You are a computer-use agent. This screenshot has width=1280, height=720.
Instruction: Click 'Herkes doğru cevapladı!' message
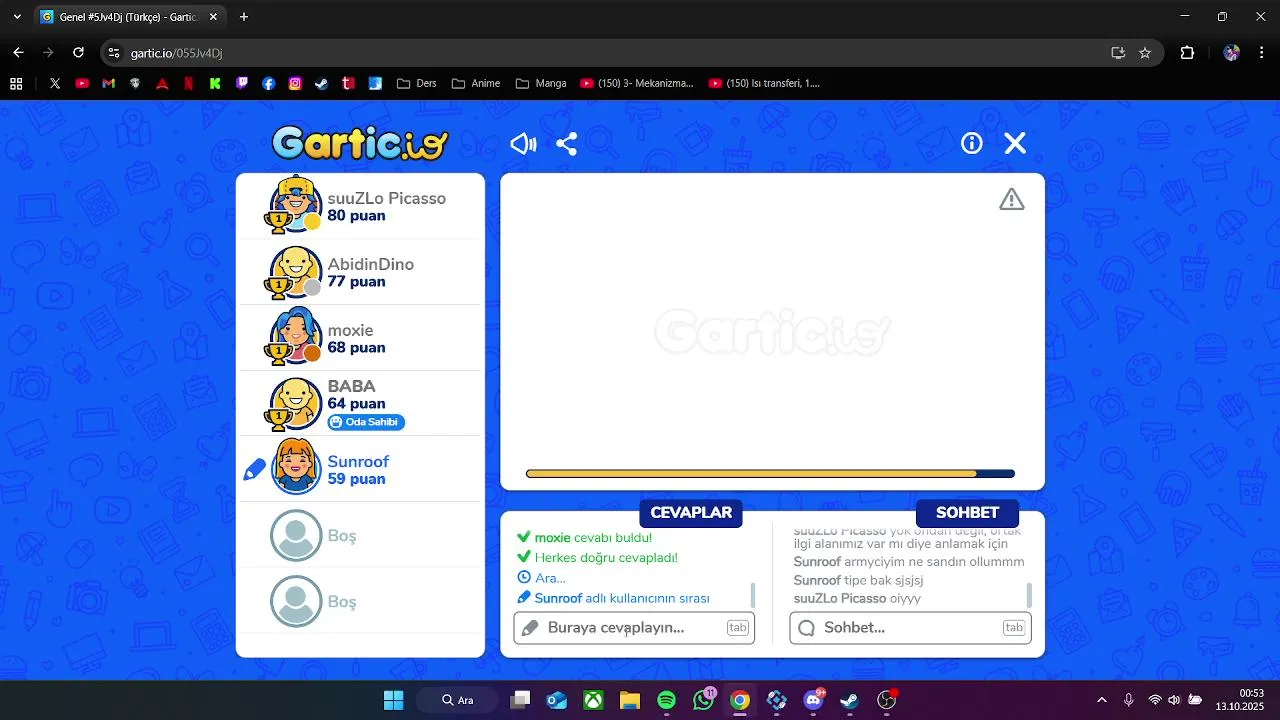(606, 558)
